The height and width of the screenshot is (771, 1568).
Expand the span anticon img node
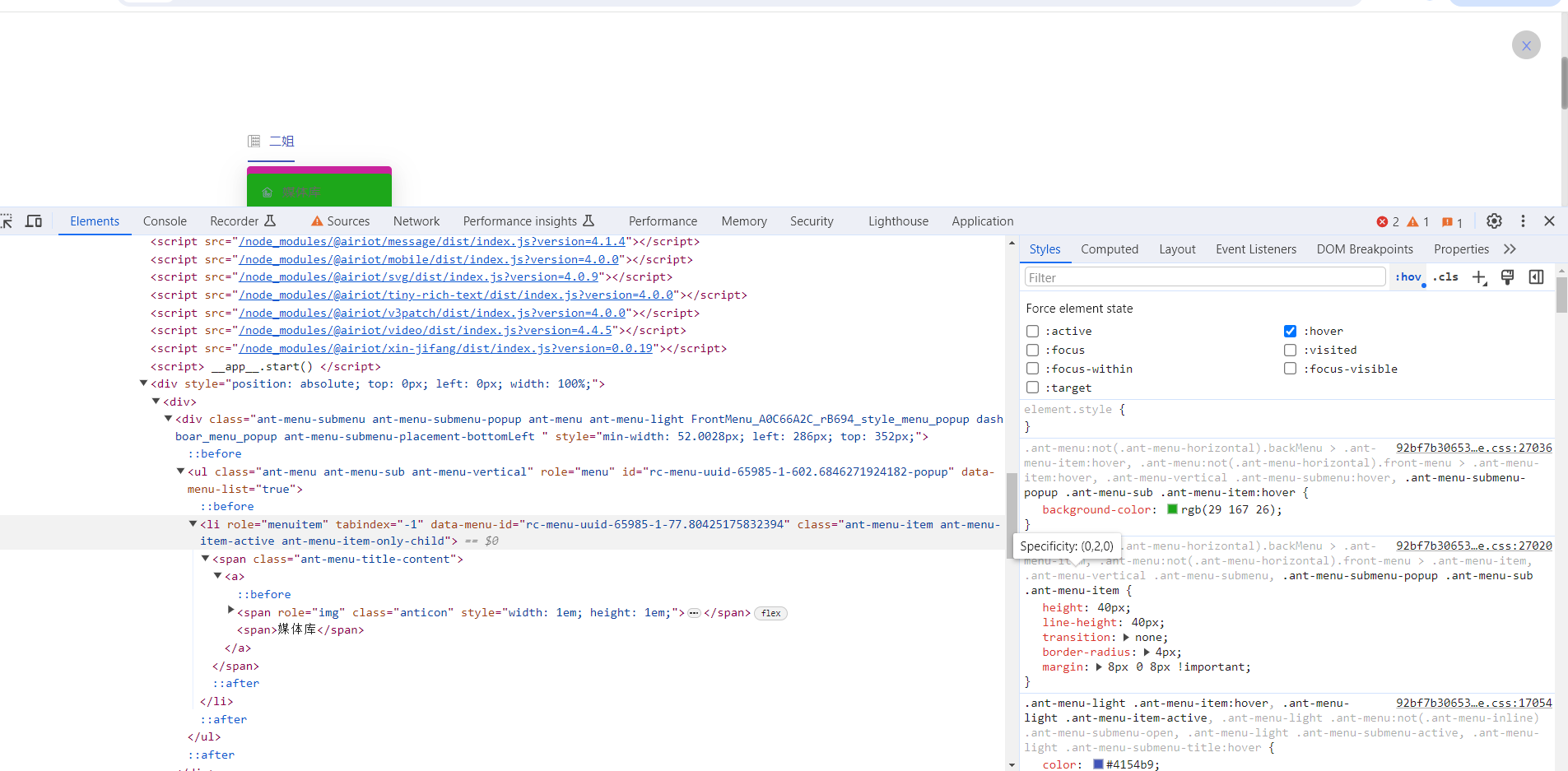coord(230,611)
